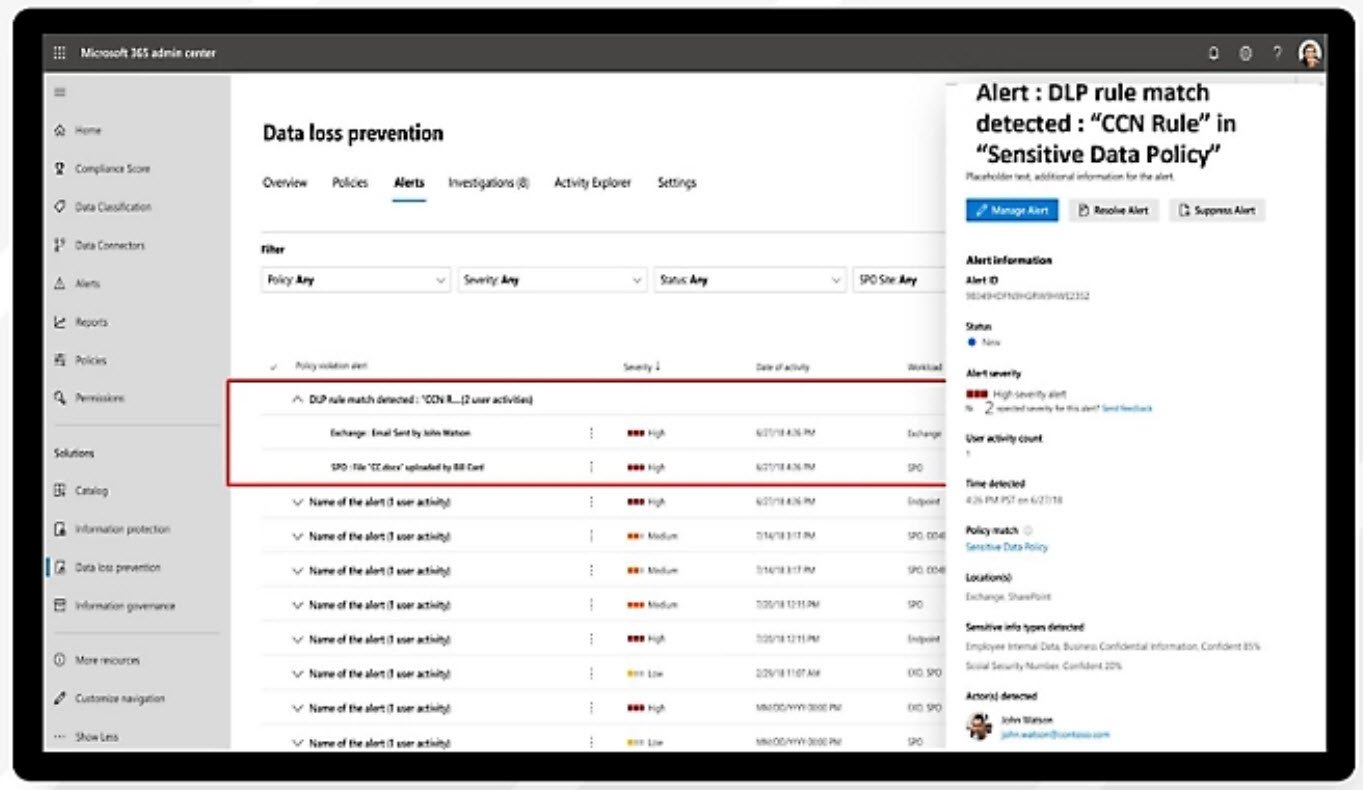Open notifications in the top bar
Screen dimensions: 1363x790
coord(1213,52)
